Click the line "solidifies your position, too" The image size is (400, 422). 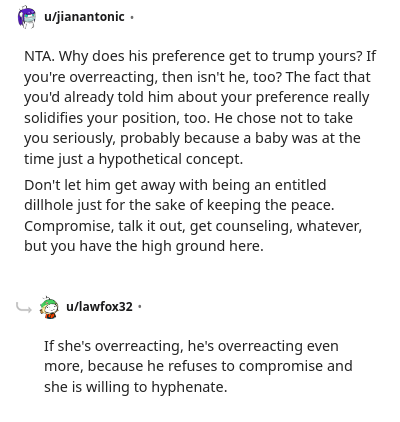(188, 118)
